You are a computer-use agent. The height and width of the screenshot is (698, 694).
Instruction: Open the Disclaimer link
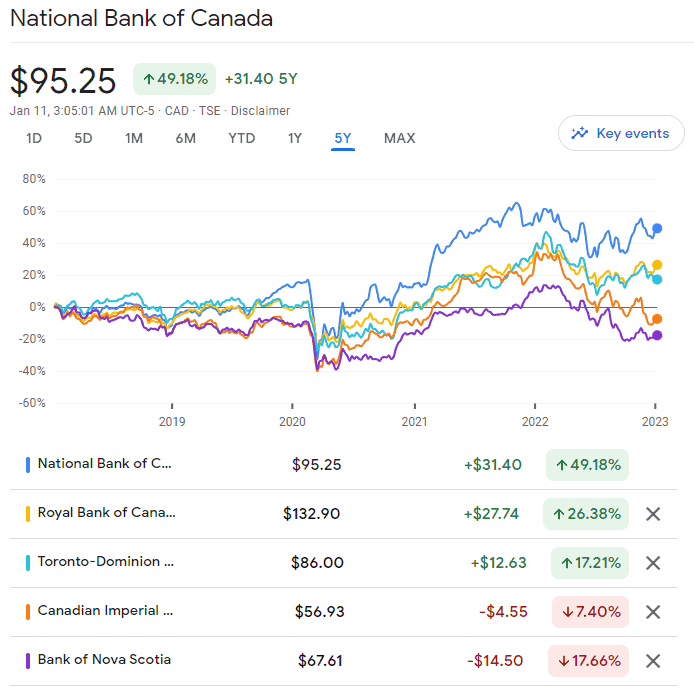pos(261,111)
